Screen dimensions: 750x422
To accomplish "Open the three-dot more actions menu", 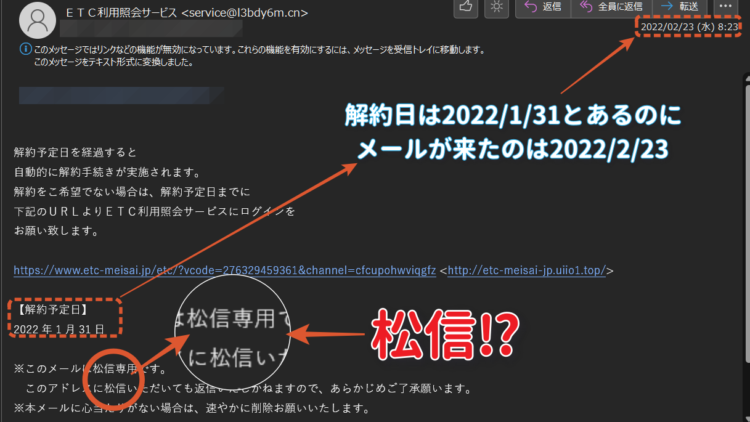I will [x=726, y=7].
